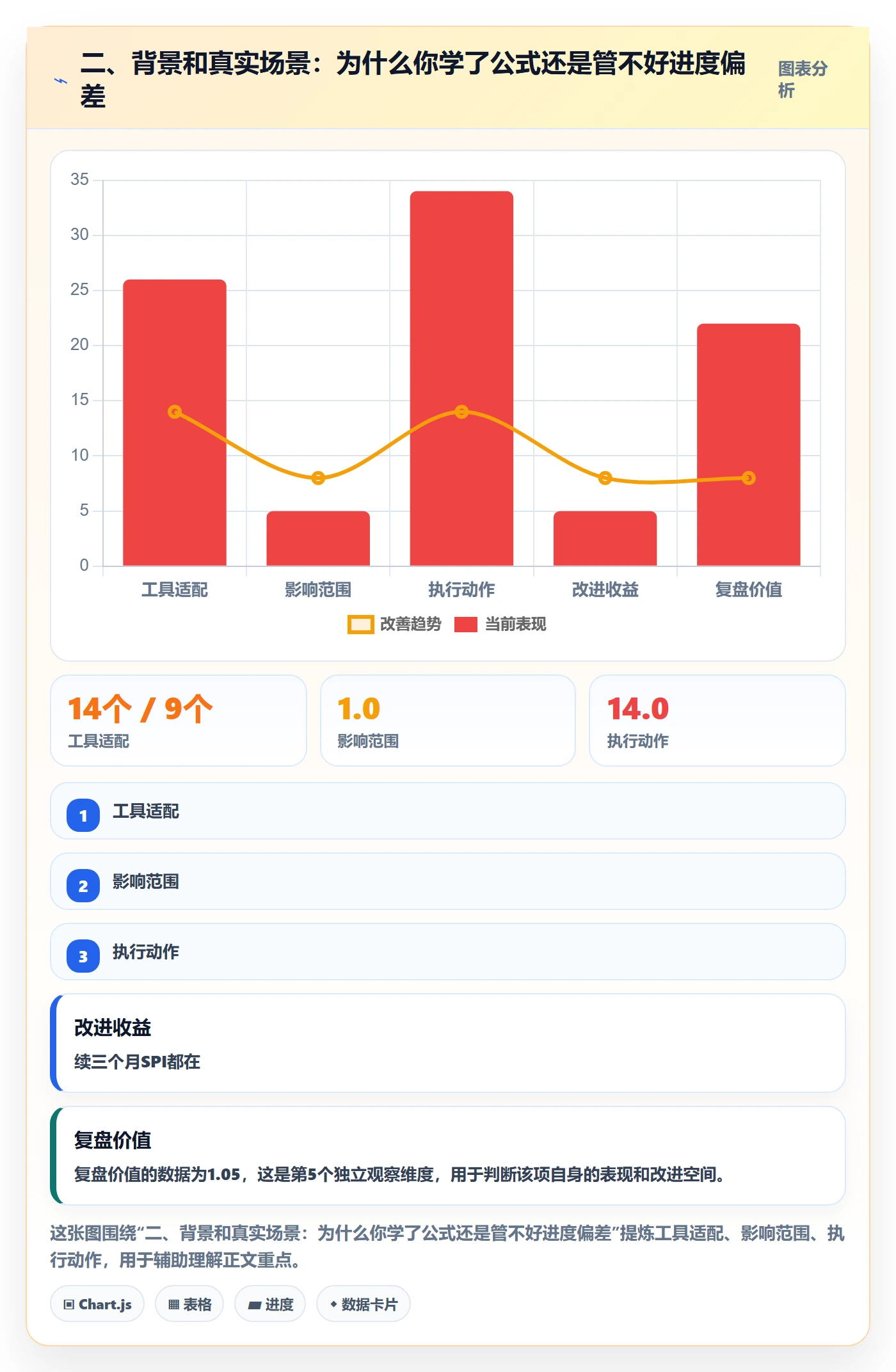The image size is (896, 1372).
Task: Click the 表格 tag
Action: tap(189, 1304)
